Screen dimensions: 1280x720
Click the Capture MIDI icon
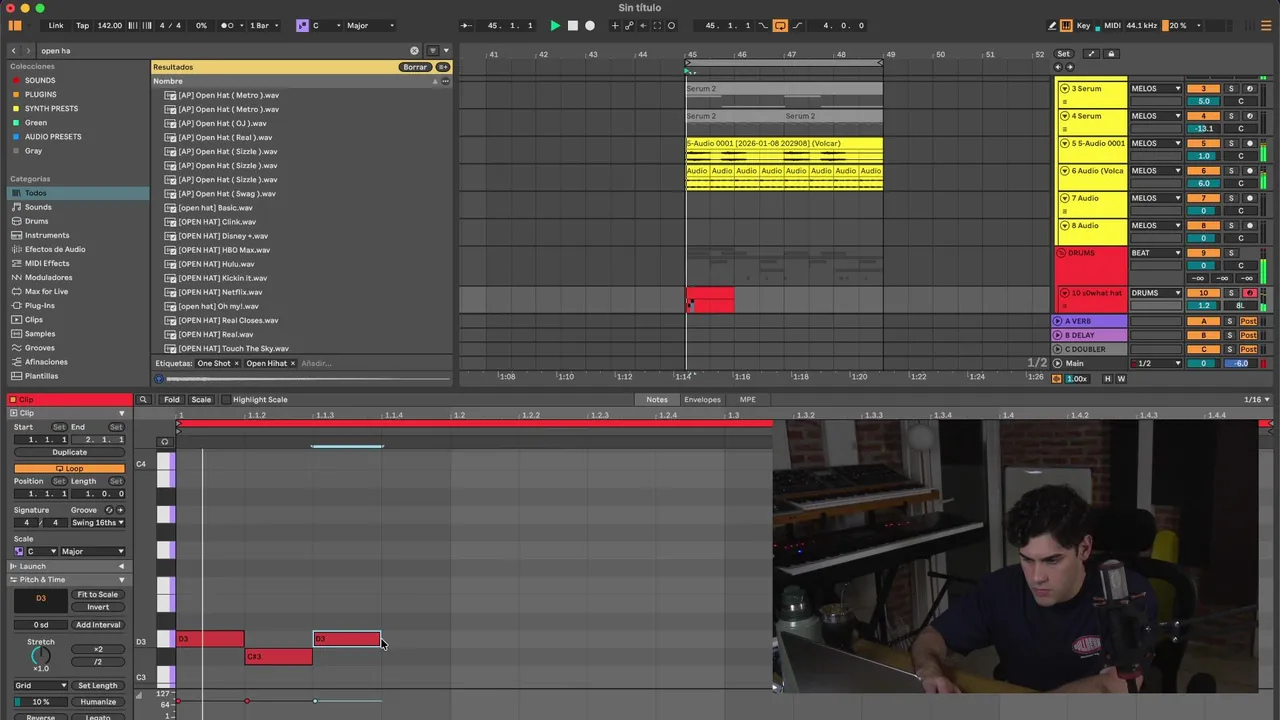point(657,25)
